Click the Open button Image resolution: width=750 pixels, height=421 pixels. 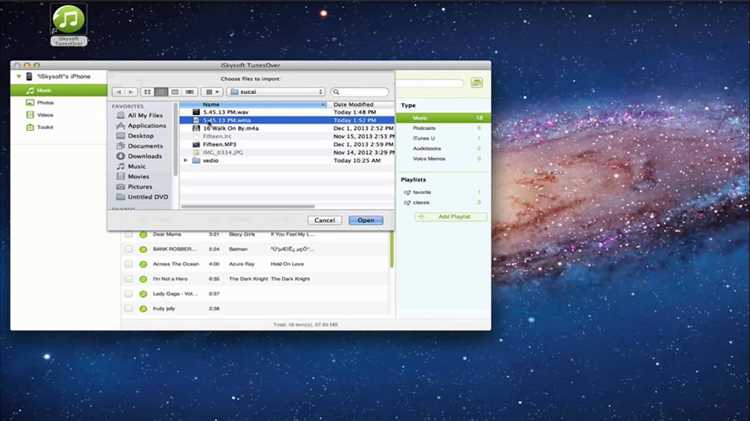point(366,220)
